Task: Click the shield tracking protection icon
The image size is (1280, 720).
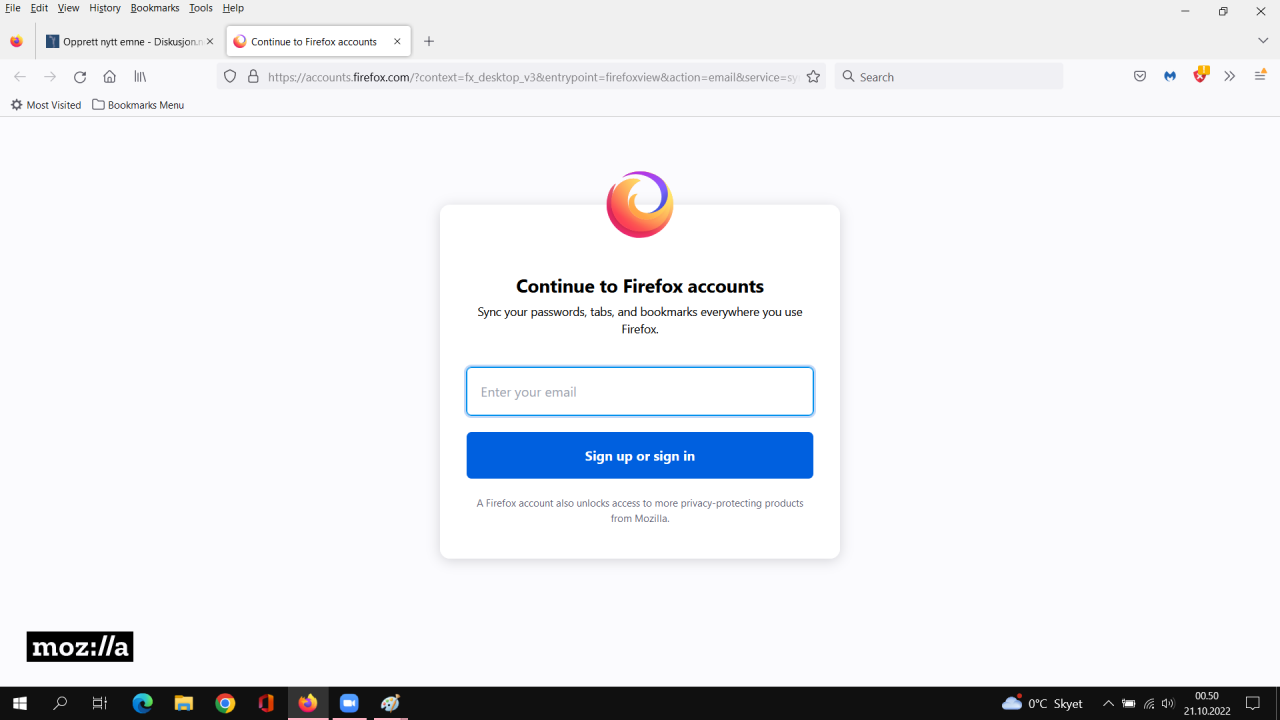Action: (230, 77)
